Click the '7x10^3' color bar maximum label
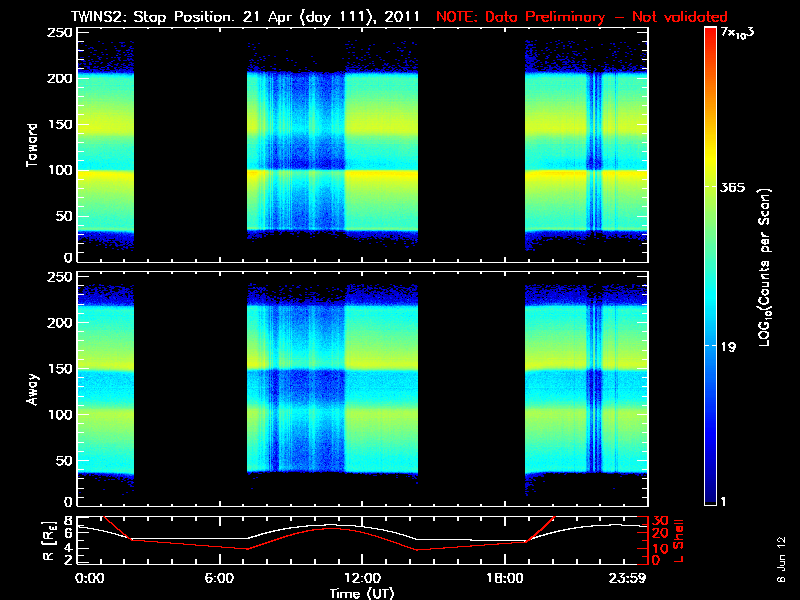Screen dimensions: 800x600 742,33
